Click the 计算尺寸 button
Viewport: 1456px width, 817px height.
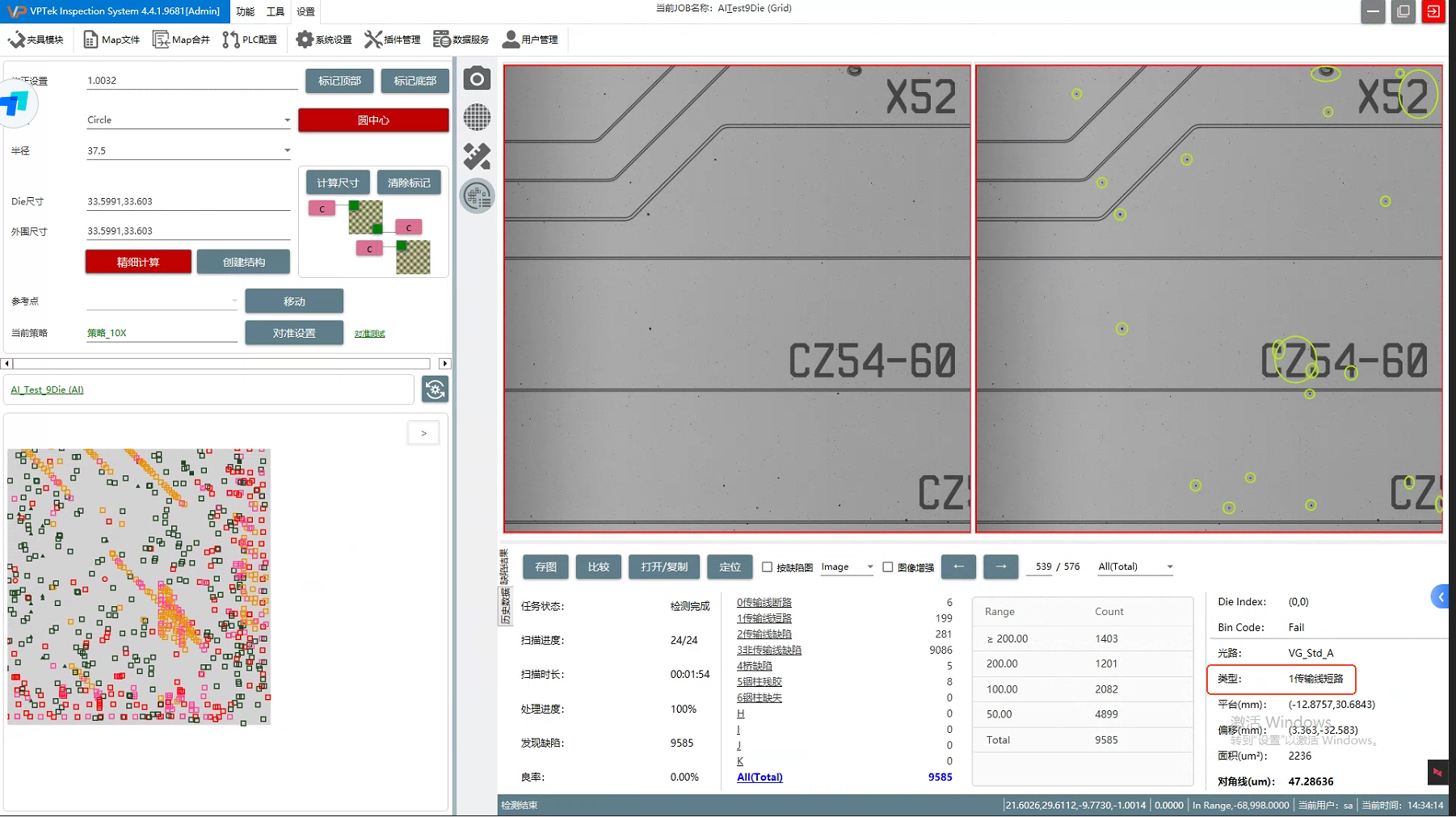pos(338,183)
